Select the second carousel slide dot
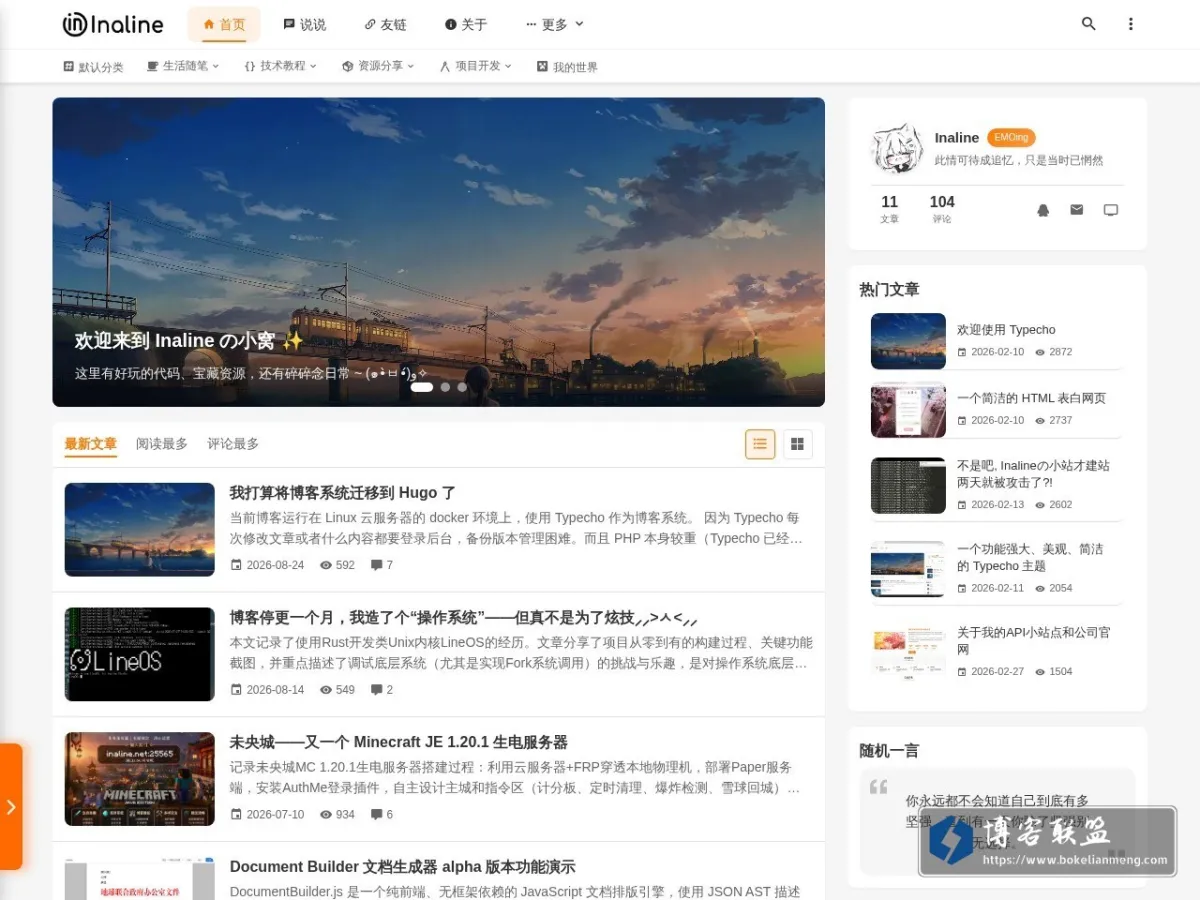Viewport: 1200px width, 900px height. click(x=445, y=387)
